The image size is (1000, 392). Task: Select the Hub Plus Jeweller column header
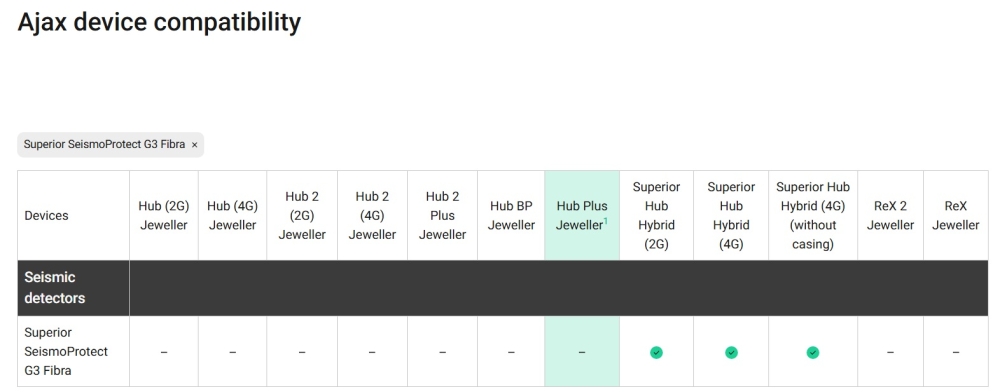(x=582, y=215)
